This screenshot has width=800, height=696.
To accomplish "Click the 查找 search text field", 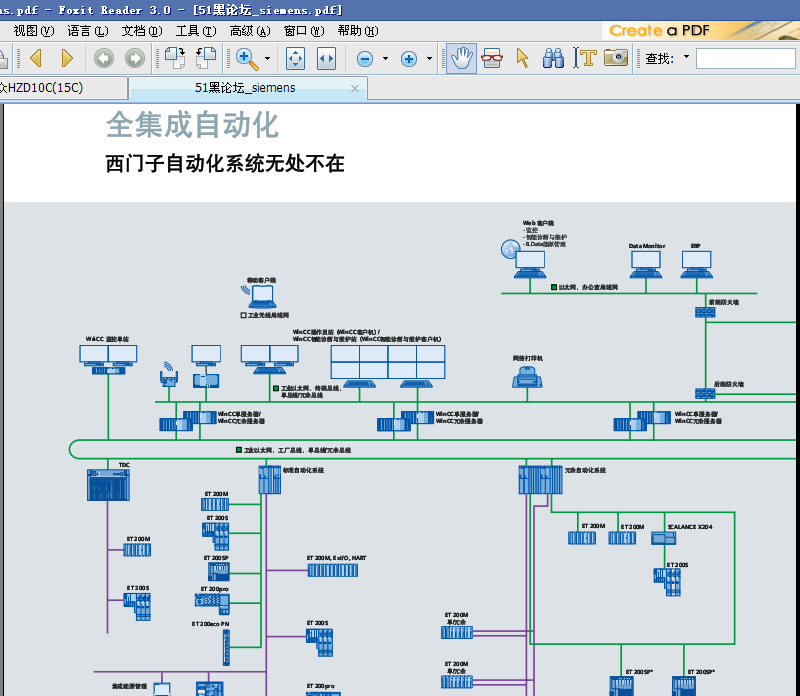I will coord(745,58).
